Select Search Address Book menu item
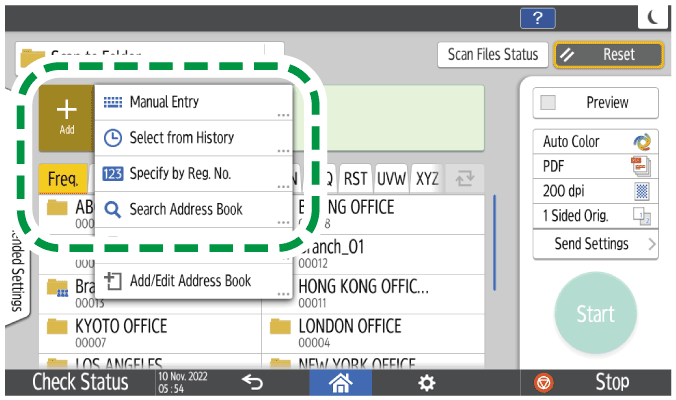This screenshot has width=676, height=400. (192, 210)
